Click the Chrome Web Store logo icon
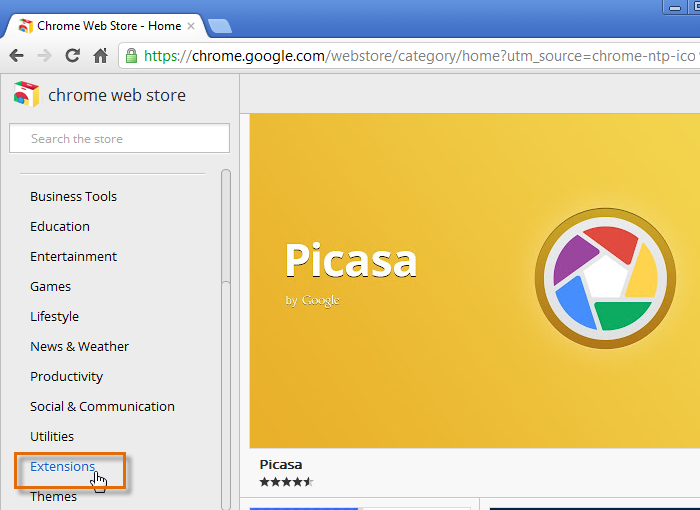The image size is (700, 510). click(x=26, y=94)
